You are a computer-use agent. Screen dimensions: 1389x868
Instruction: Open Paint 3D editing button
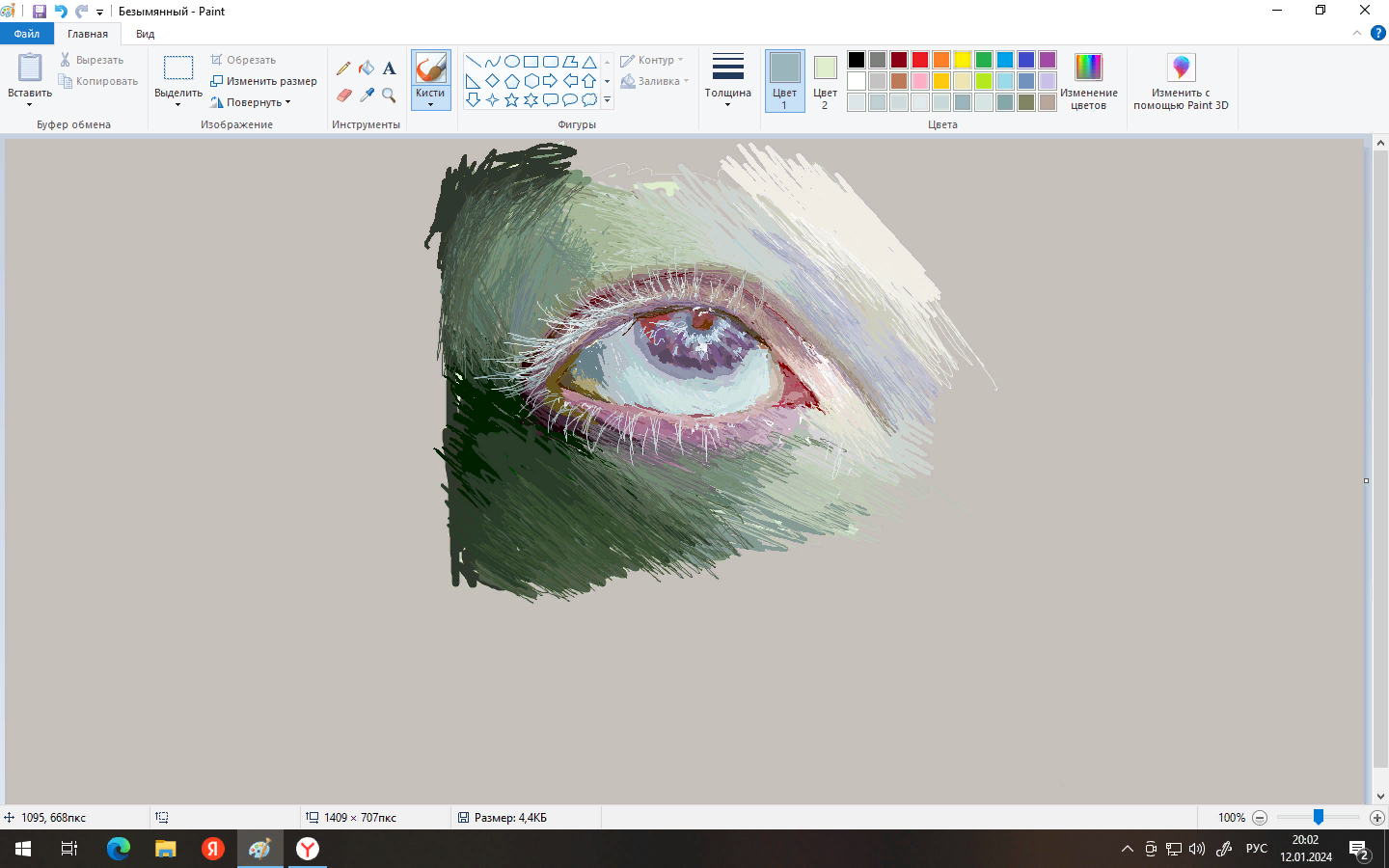1181,81
